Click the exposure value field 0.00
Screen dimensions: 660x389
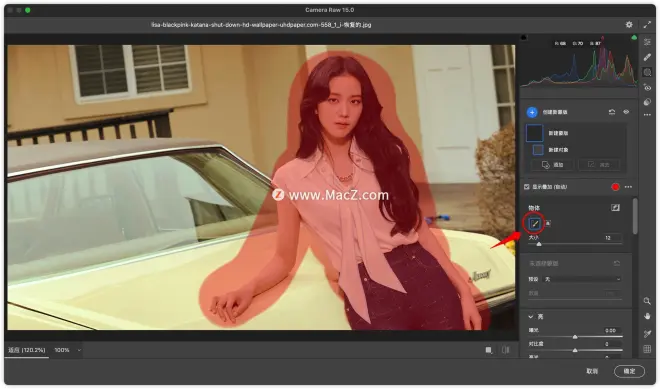612,330
